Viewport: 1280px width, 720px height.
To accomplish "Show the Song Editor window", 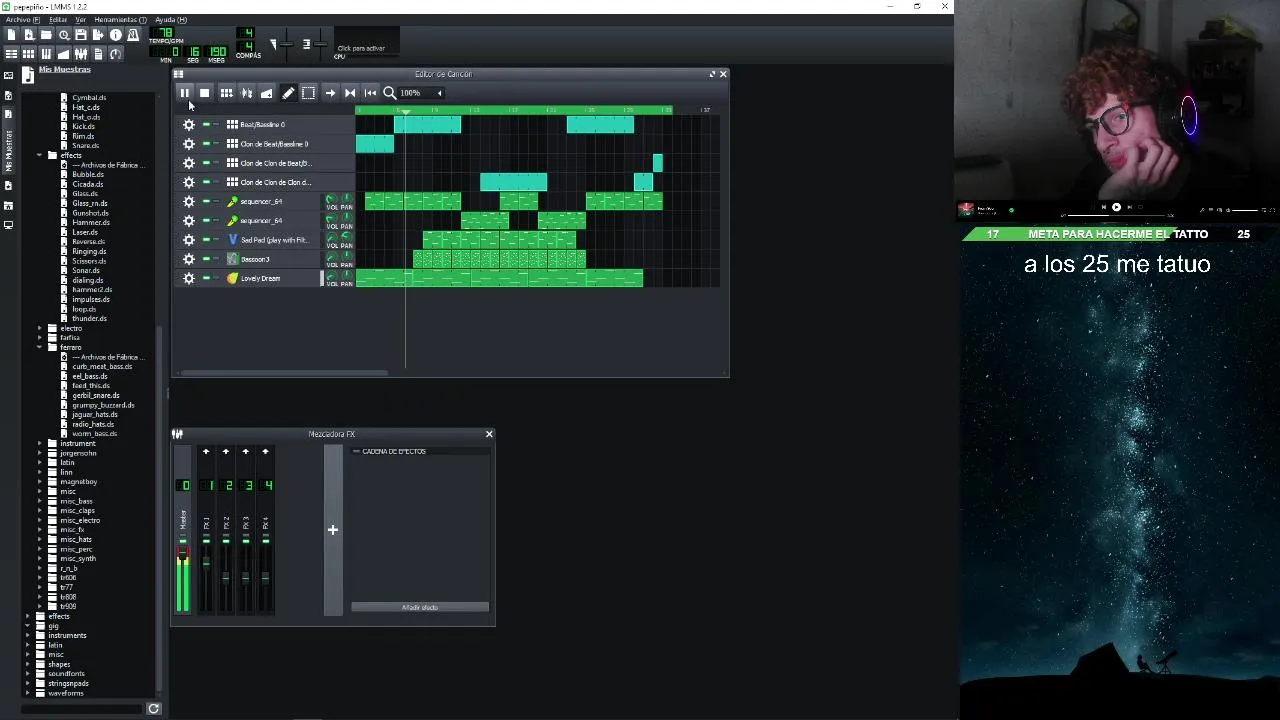I will tap(11, 54).
